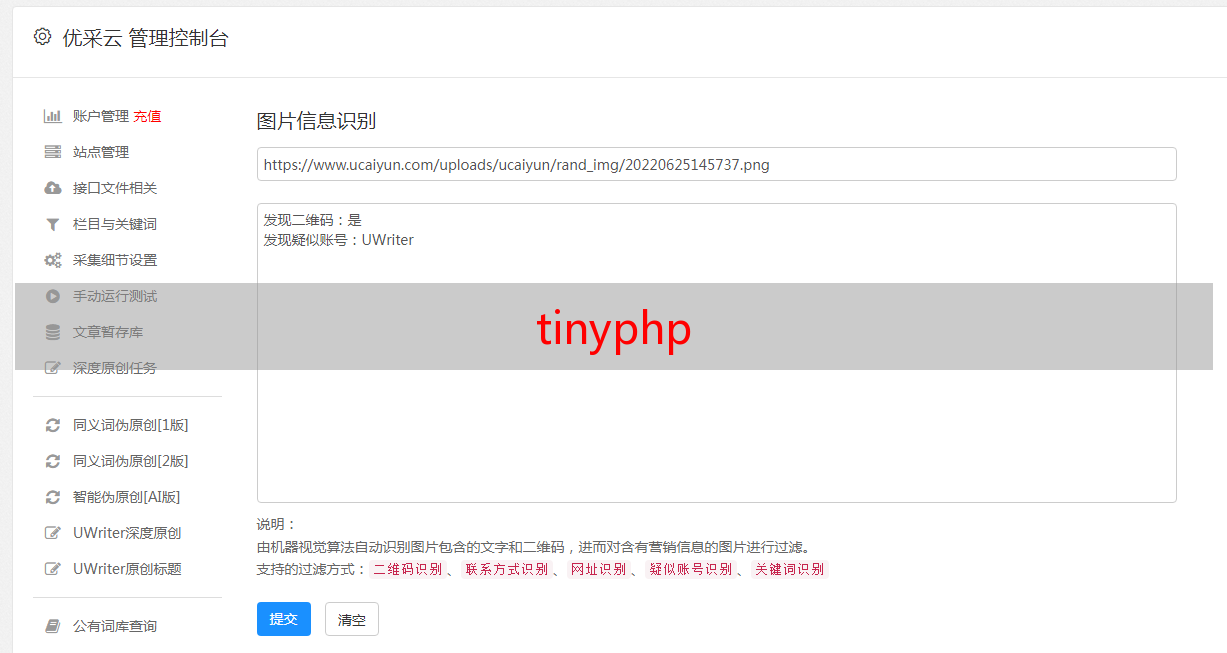This screenshot has width=1227, height=653.
Task: Click the blue 提交 submit button
Action: tap(284, 619)
